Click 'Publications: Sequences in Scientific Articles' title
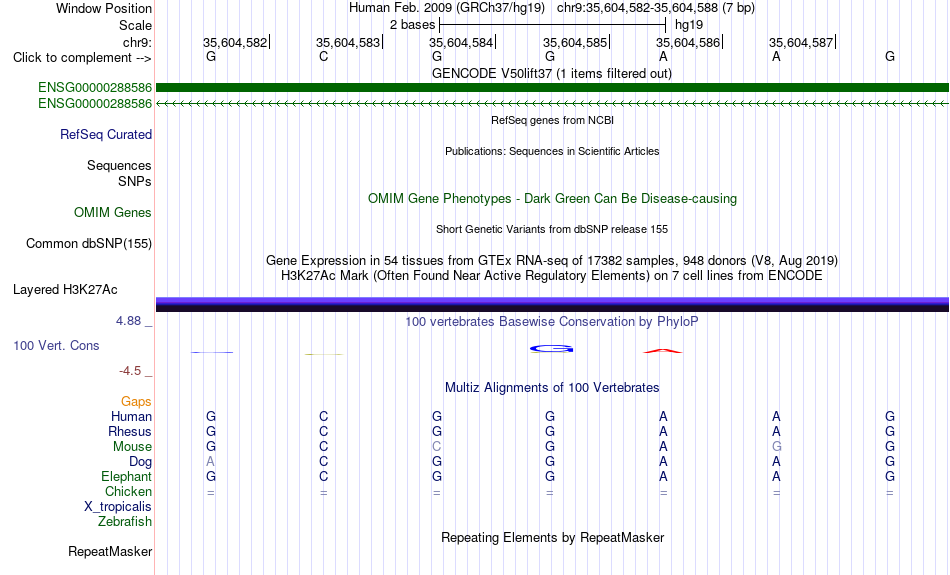 click(552, 151)
